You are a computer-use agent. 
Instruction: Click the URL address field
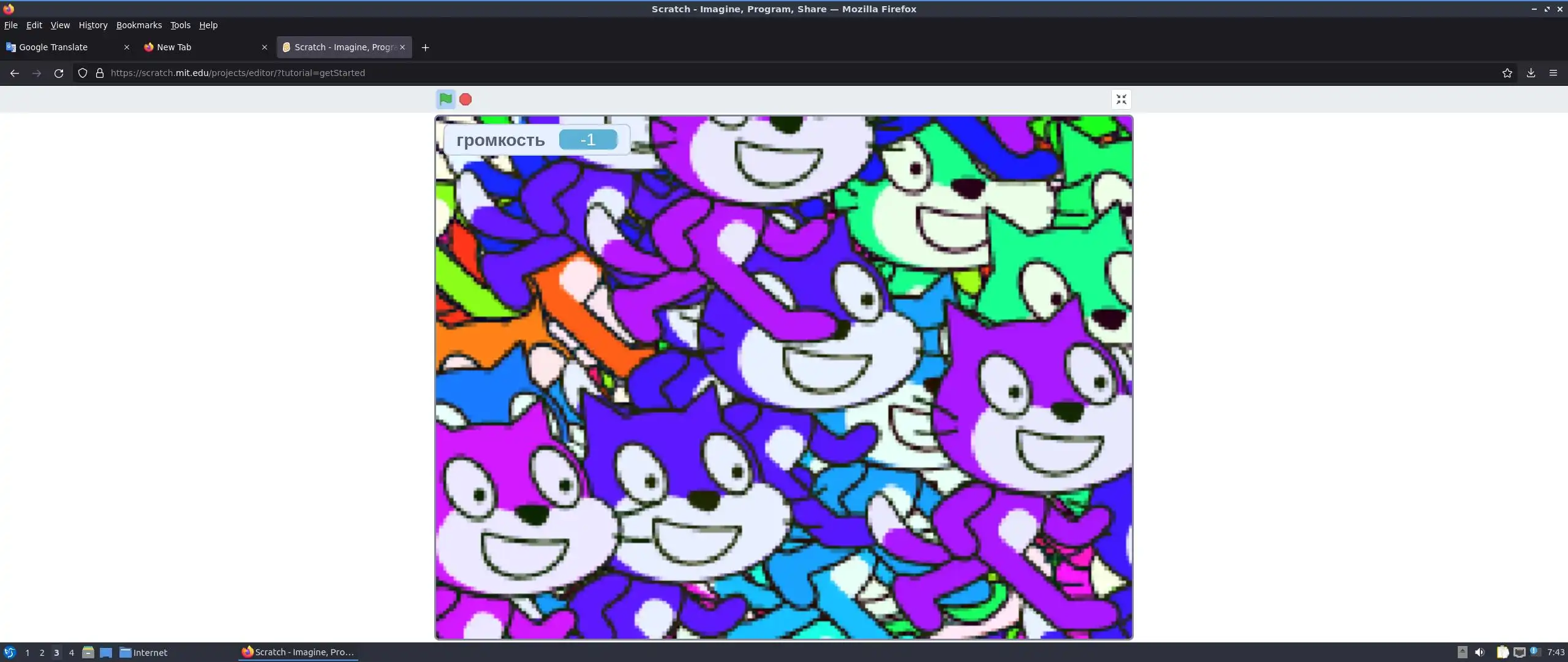pyautogui.click(x=735, y=73)
